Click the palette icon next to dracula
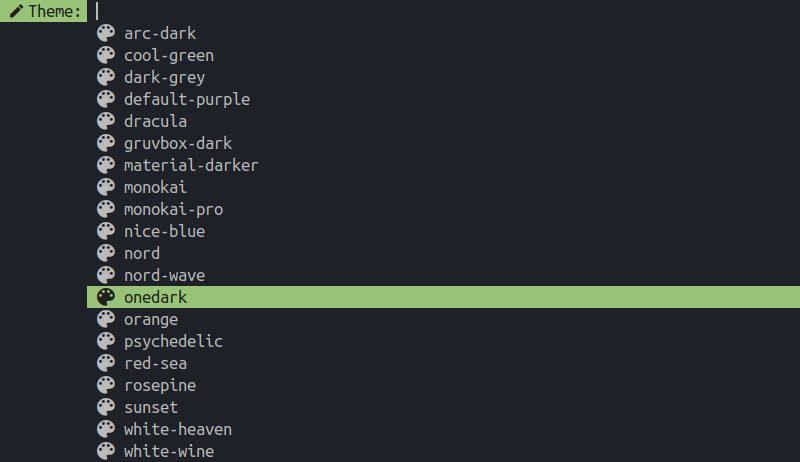The image size is (800, 462). [x=106, y=121]
